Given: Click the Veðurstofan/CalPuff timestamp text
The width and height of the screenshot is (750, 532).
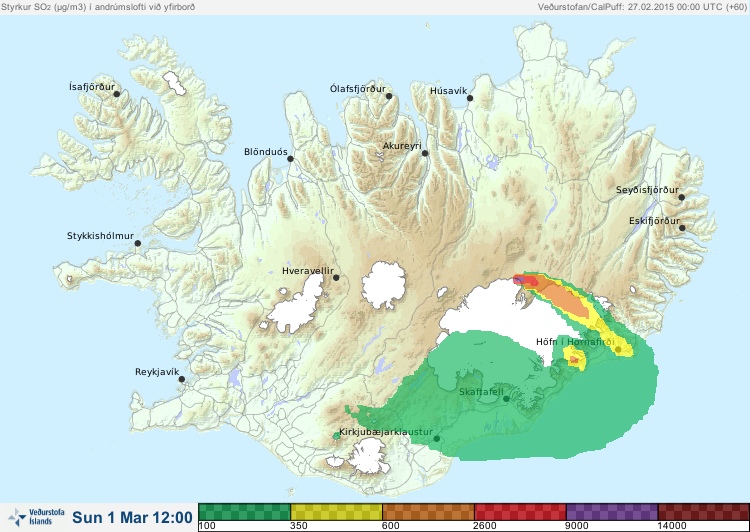Looking at the screenshot, I should 642,7.
